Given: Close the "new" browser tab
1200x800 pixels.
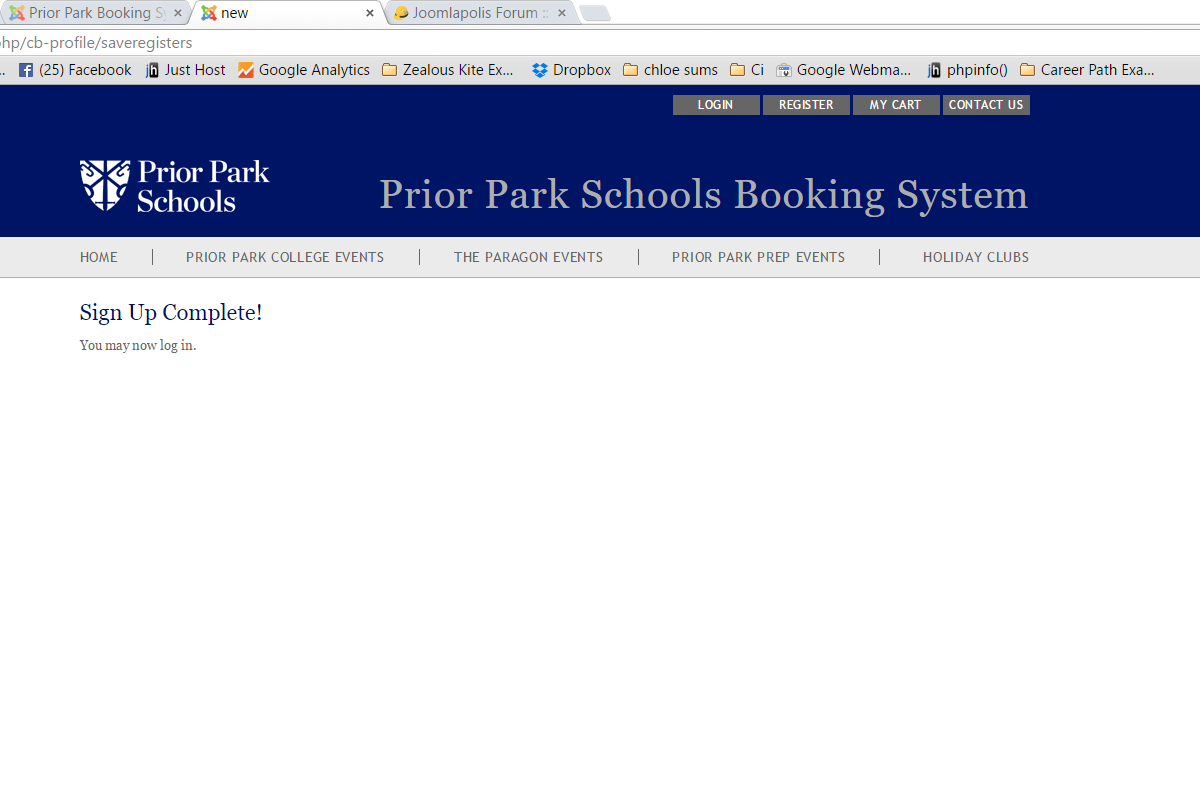Looking at the screenshot, I should click(370, 13).
